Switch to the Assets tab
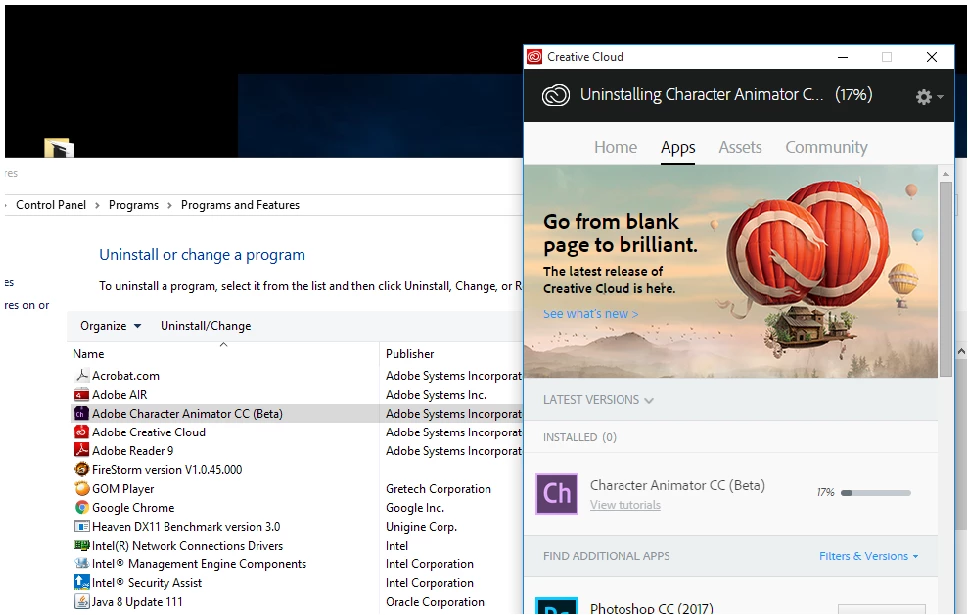The image size is (968, 615). tap(740, 147)
